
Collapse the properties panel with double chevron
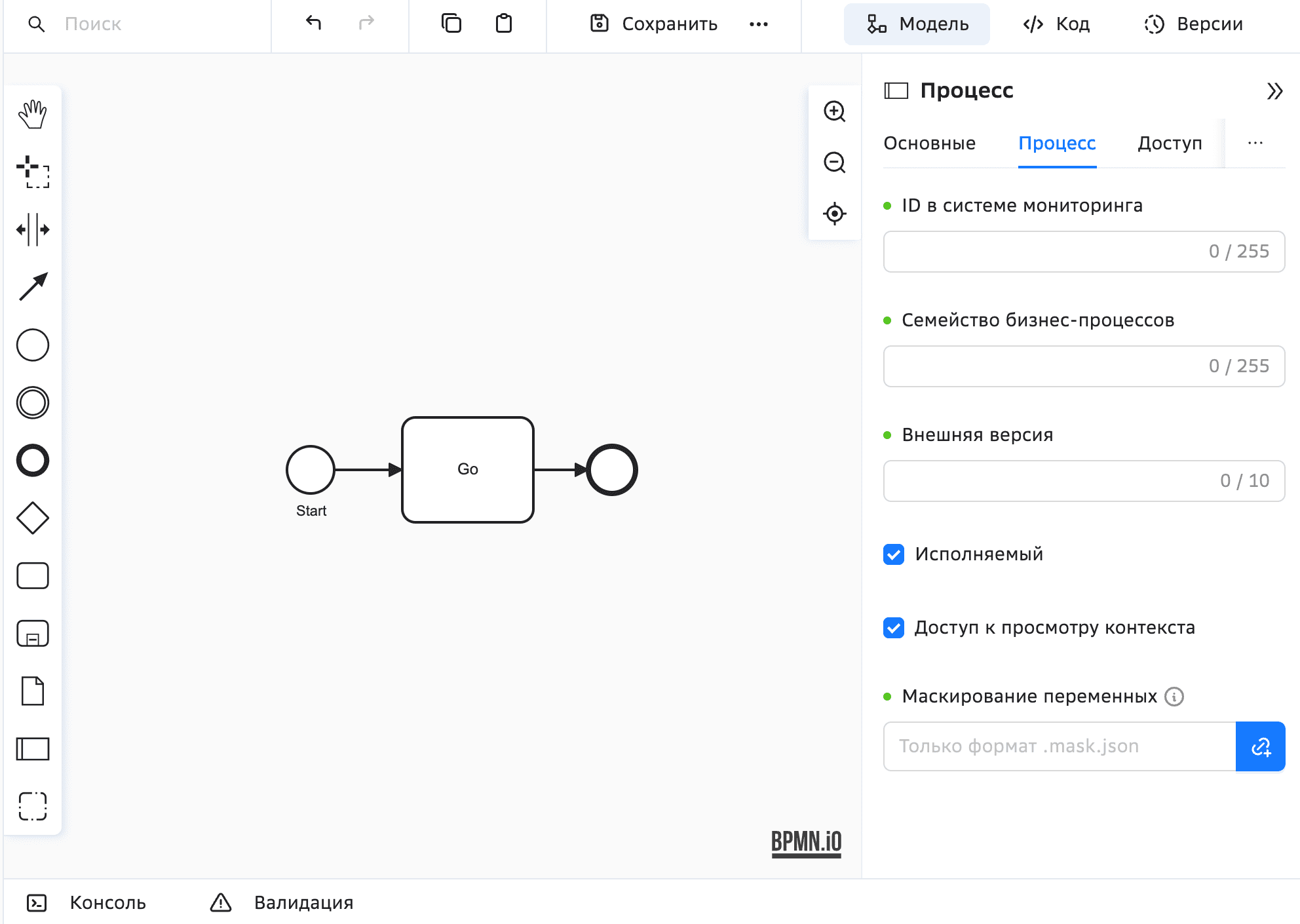click(x=1274, y=90)
